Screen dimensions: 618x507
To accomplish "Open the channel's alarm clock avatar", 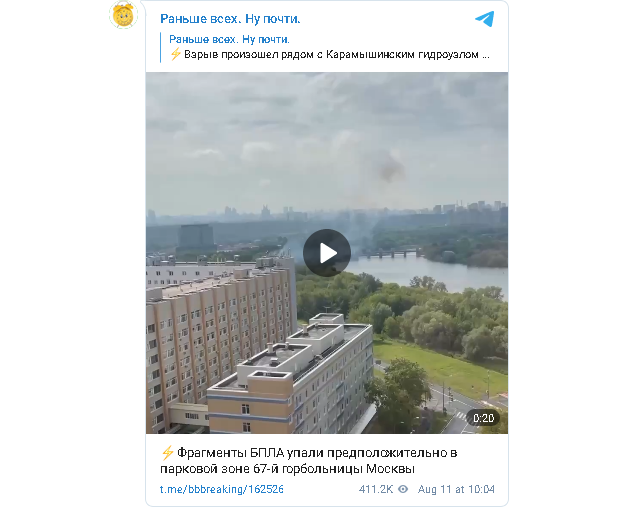I will click(x=123, y=15).
